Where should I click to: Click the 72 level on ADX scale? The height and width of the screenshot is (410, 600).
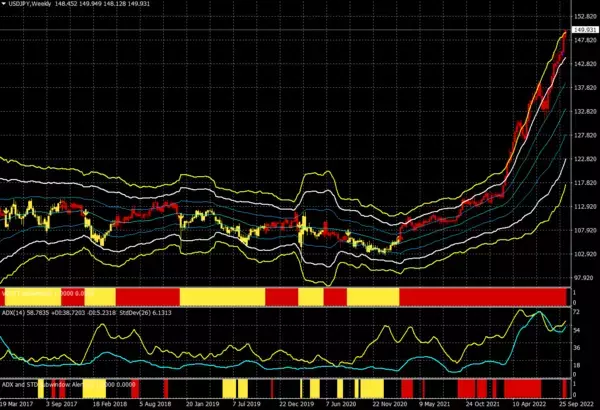[577, 313]
